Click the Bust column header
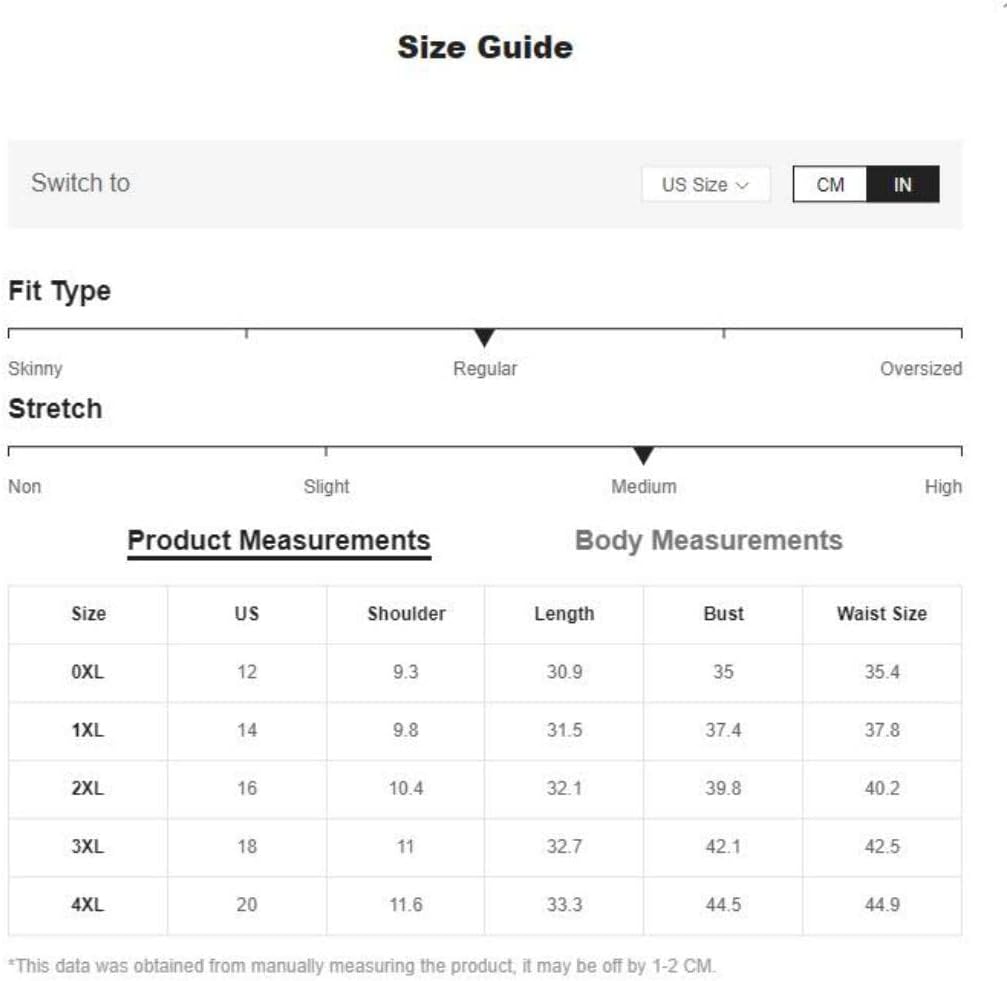 tap(723, 614)
